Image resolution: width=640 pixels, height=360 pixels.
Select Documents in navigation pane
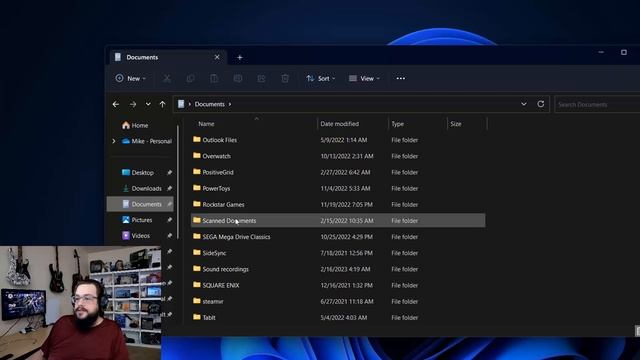(140, 204)
